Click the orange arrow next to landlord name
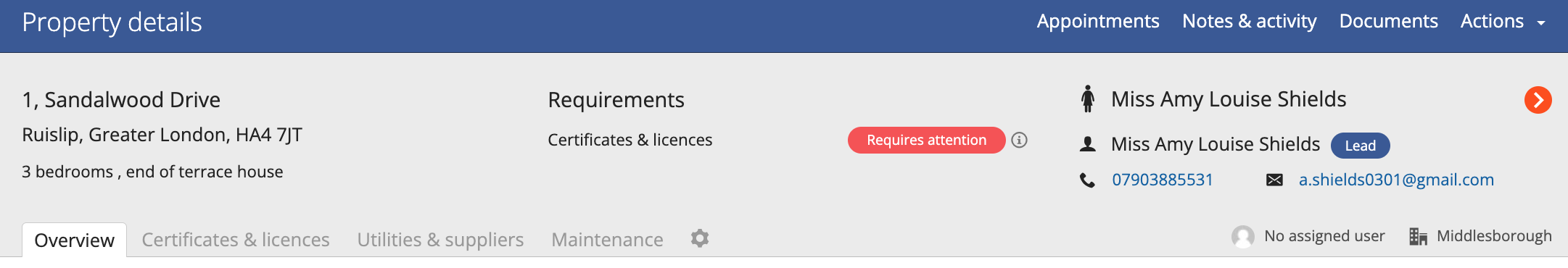The image size is (1568, 268). [x=1538, y=100]
